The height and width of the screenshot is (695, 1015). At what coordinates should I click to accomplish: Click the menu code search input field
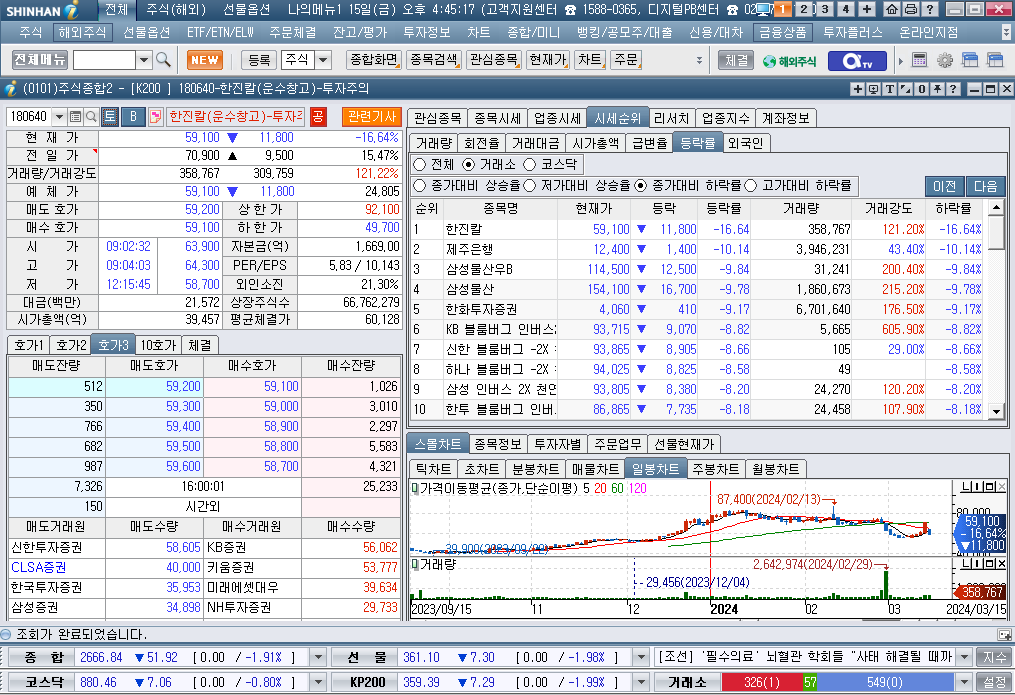pos(104,60)
